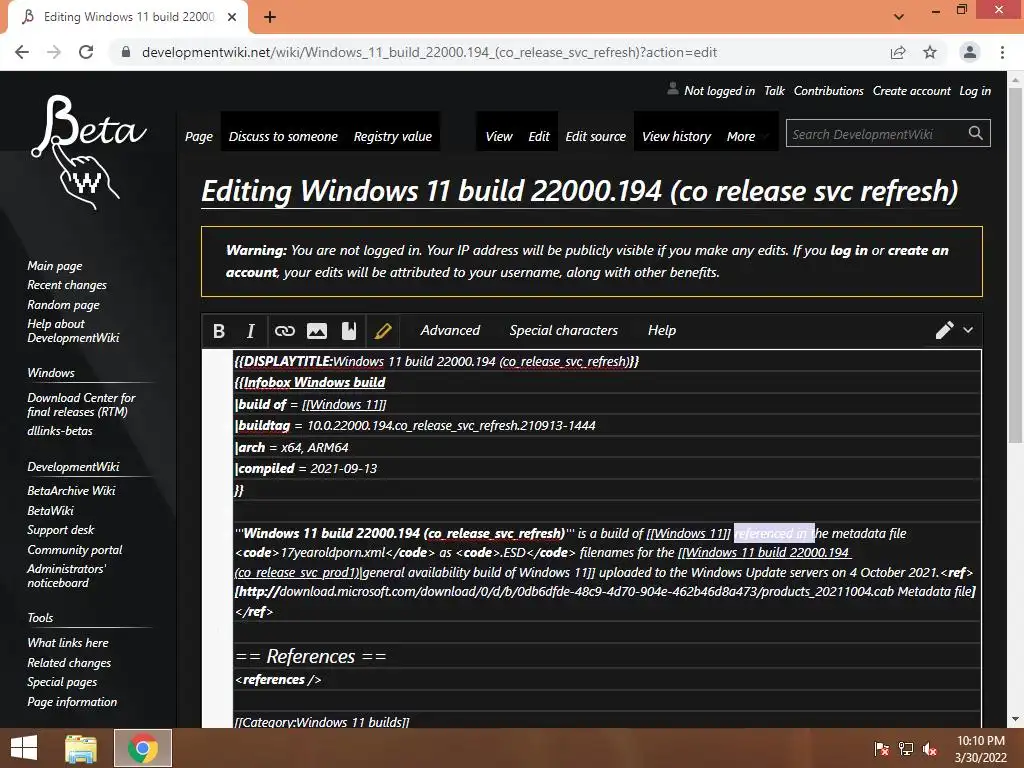Viewport: 1024px width, 768px height.
Task: Open the Support desk
Action: tap(60, 530)
